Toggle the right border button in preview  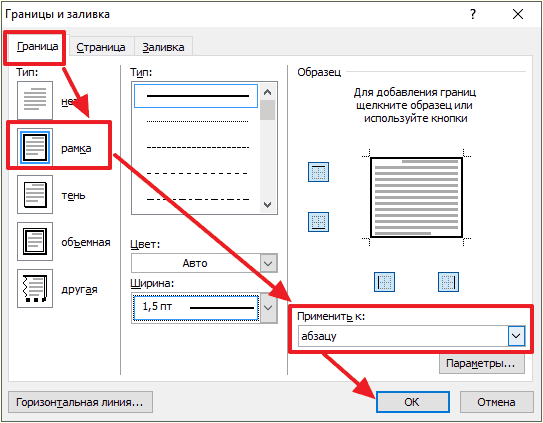pyautogui.click(x=448, y=282)
